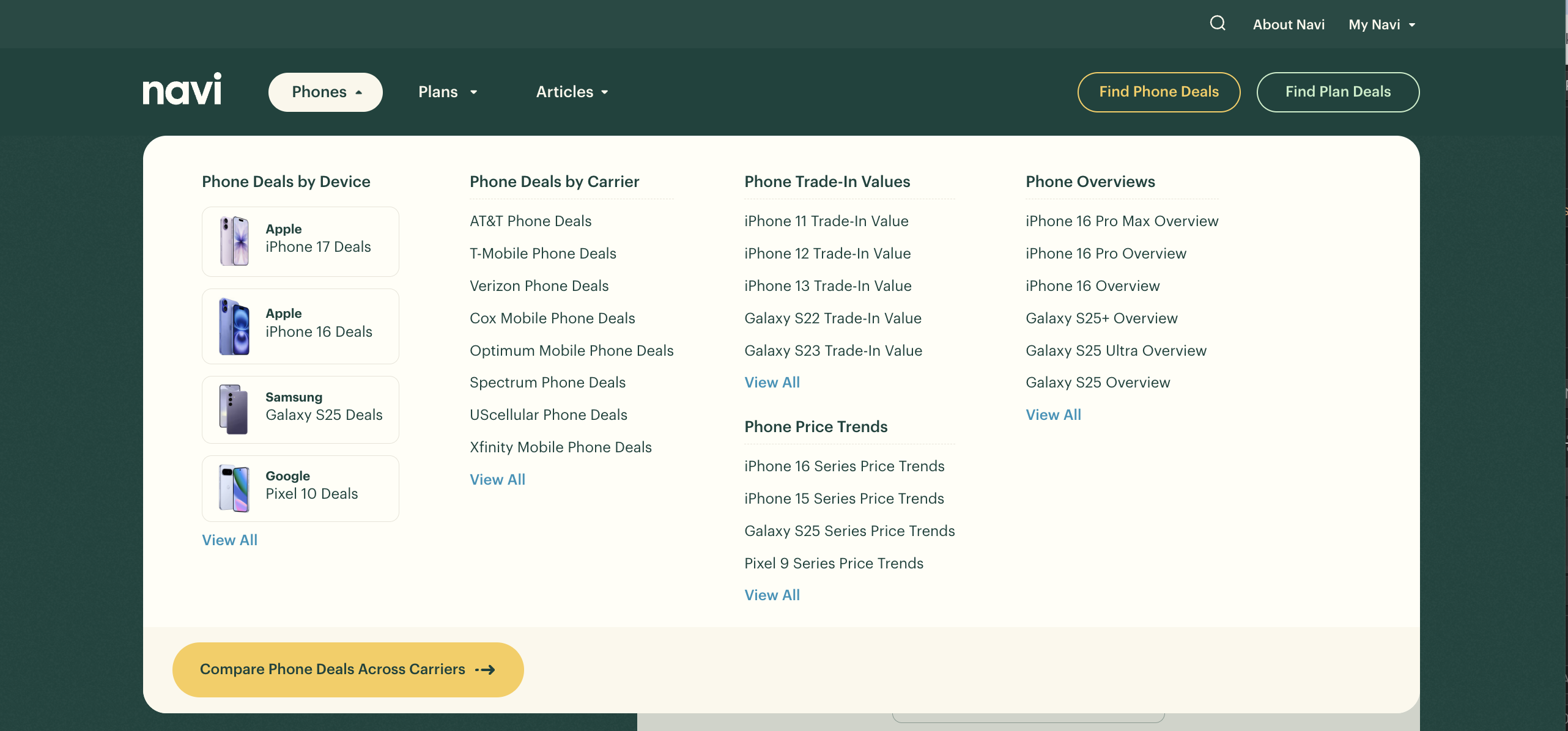Open iPhone 13 Trade-In Value link
Image resolution: width=1568 pixels, height=731 pixels.
(827, 285)
